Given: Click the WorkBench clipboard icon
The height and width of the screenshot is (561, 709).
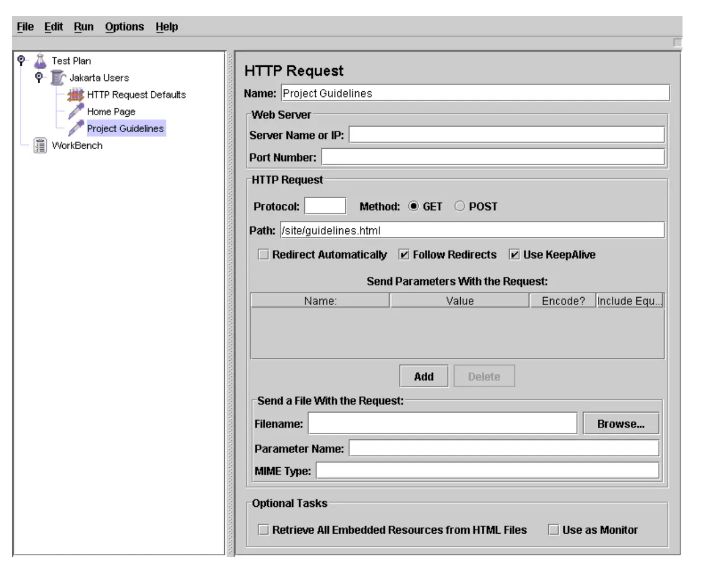Looking at the screenshot, I should pos(40,146).
